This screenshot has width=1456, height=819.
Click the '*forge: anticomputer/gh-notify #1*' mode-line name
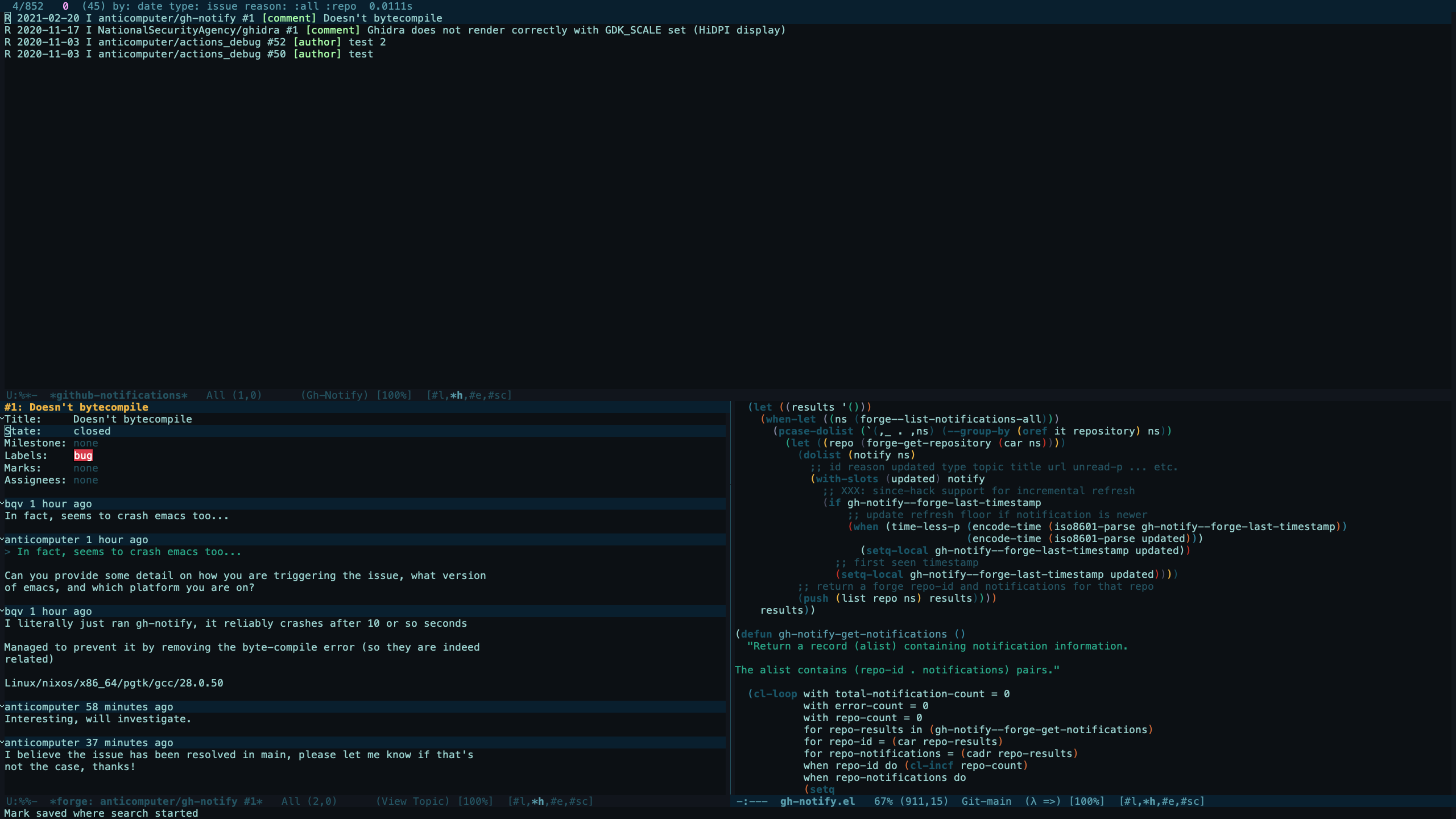[x=156, y=801]
